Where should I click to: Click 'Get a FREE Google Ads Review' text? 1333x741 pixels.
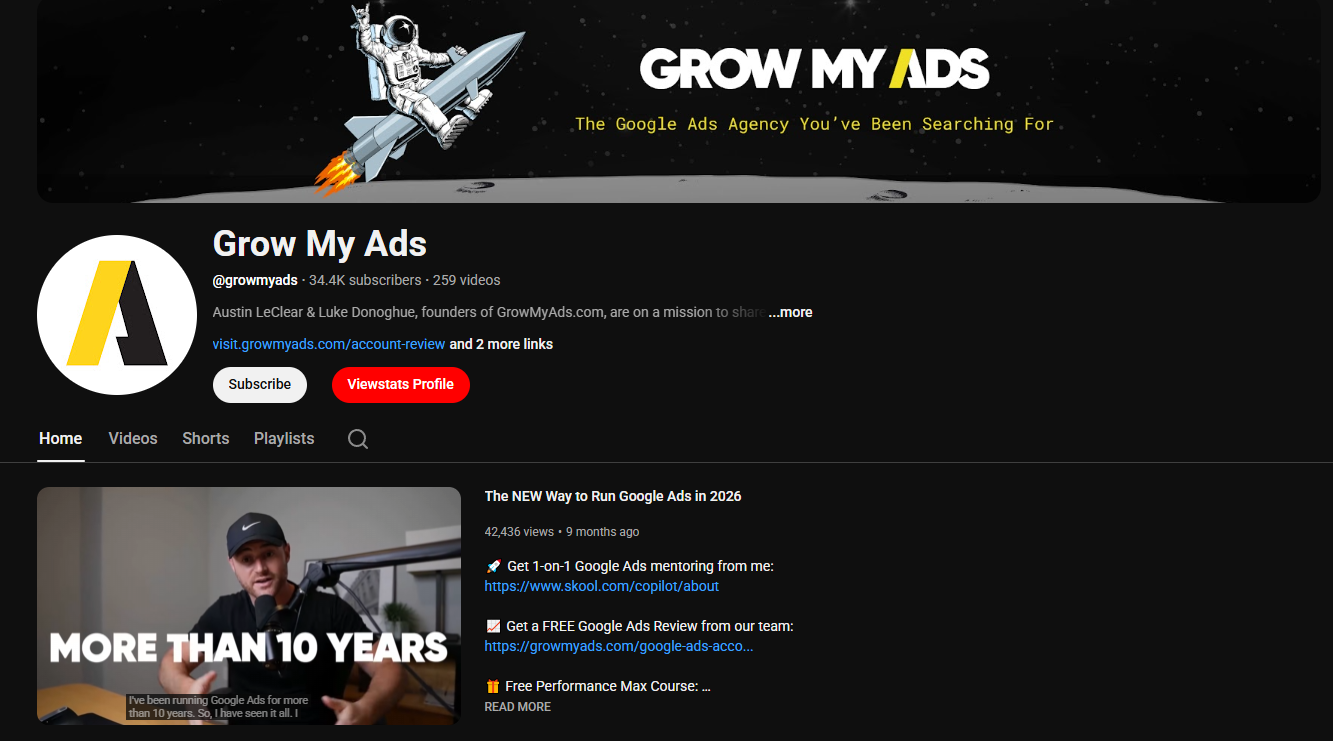coord(650,626)
